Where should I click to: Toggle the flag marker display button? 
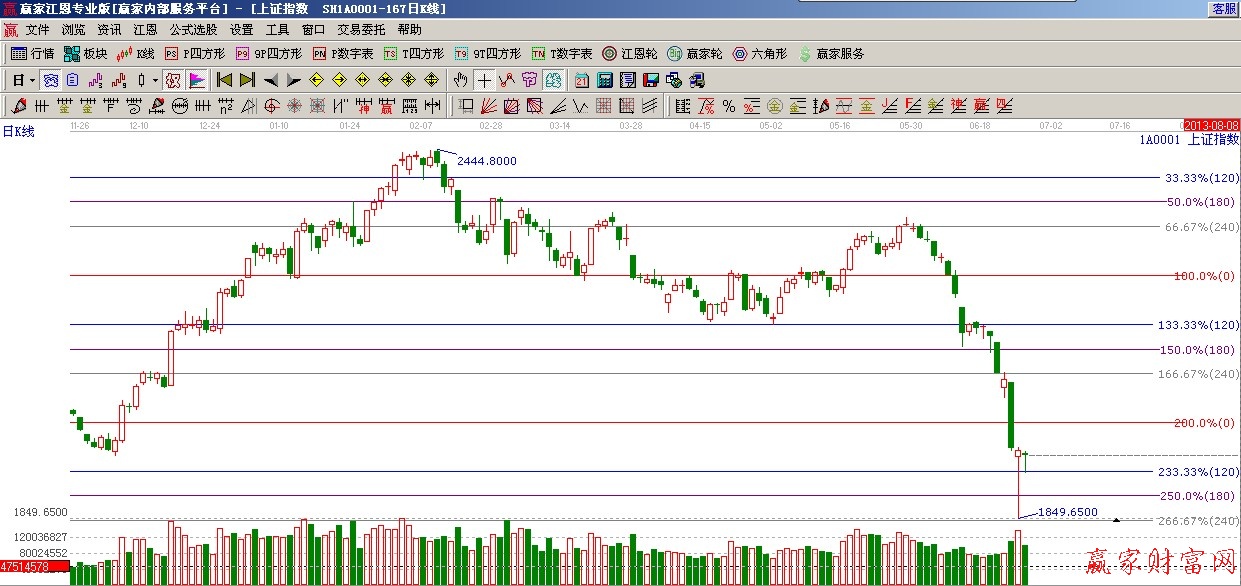197,80
